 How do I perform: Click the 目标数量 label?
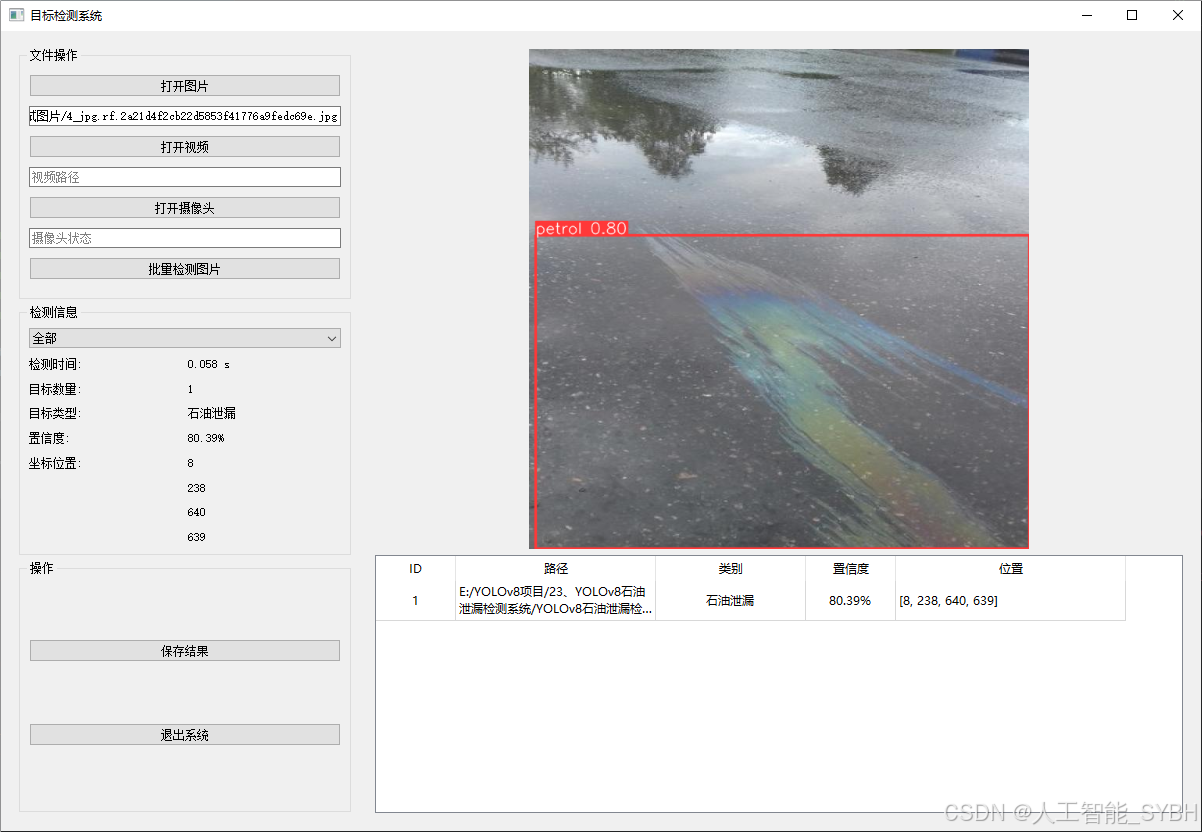54,389
